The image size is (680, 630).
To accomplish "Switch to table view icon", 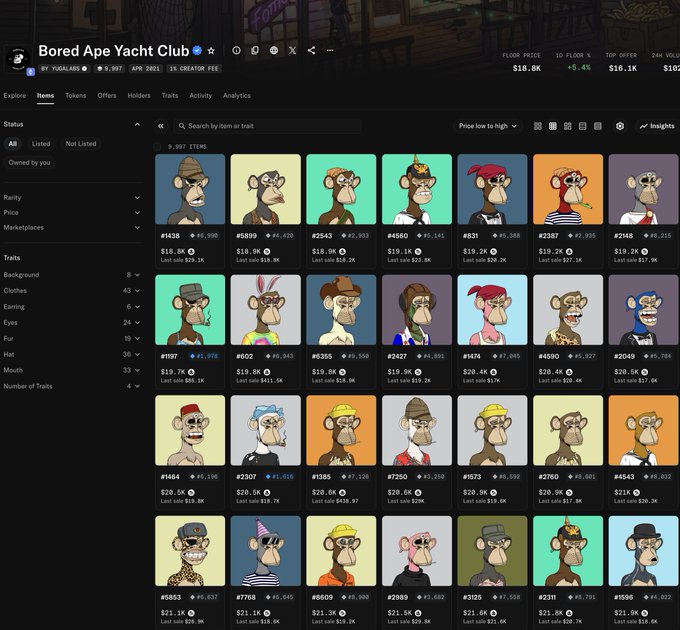I will pyautogui.click(x=598, y=126).
